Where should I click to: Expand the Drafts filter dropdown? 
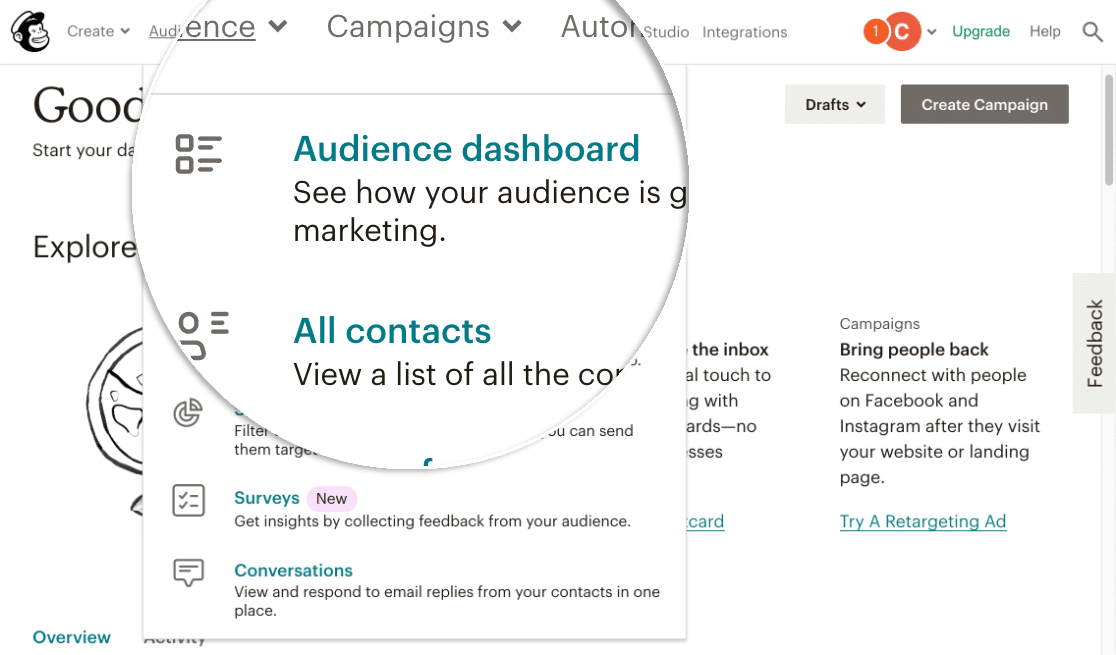[835, 104]
